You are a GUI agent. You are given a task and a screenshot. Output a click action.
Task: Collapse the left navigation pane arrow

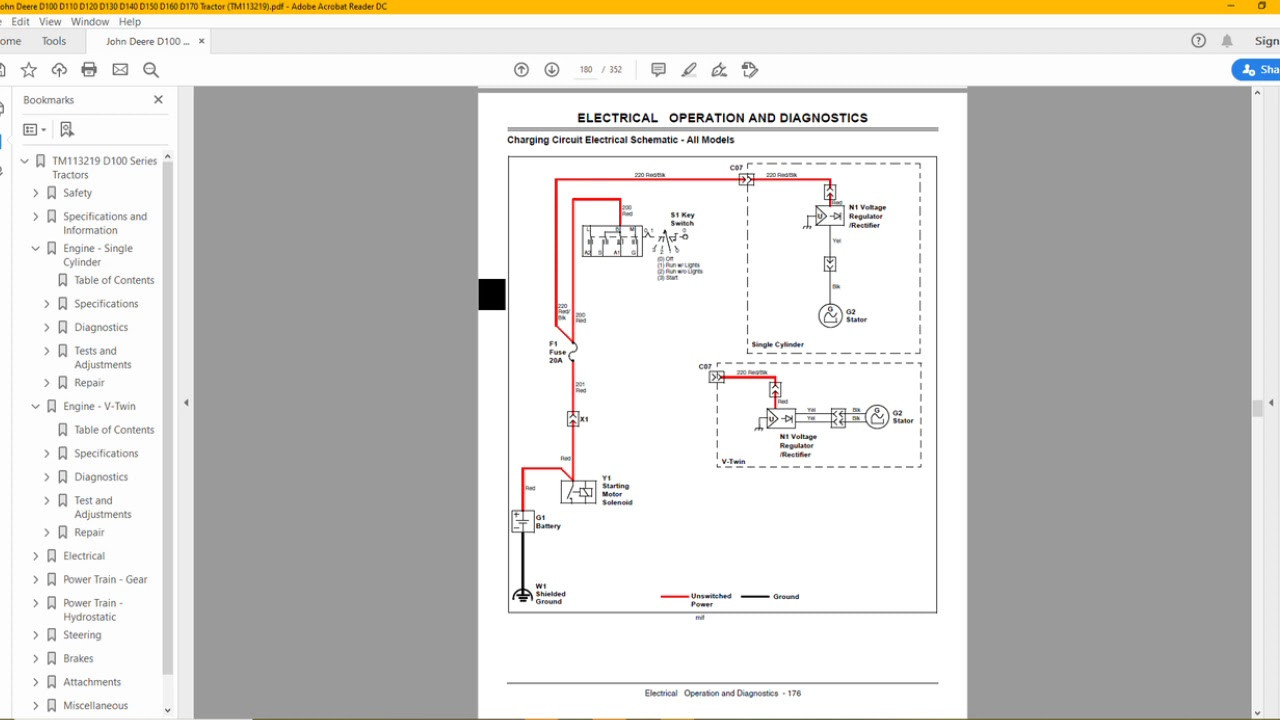(186, 403)
